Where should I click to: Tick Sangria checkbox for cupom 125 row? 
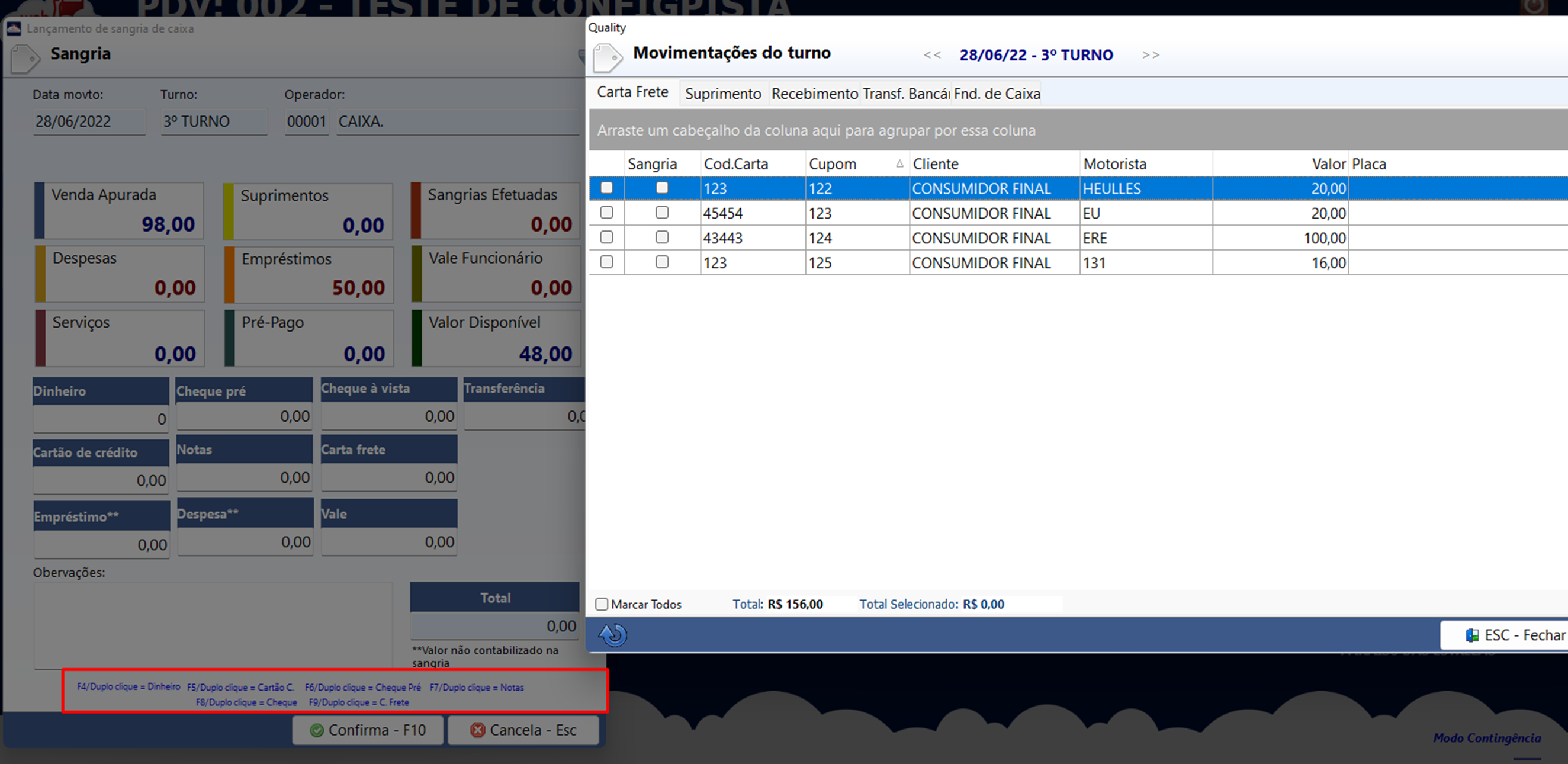click(x=661, y=262)
